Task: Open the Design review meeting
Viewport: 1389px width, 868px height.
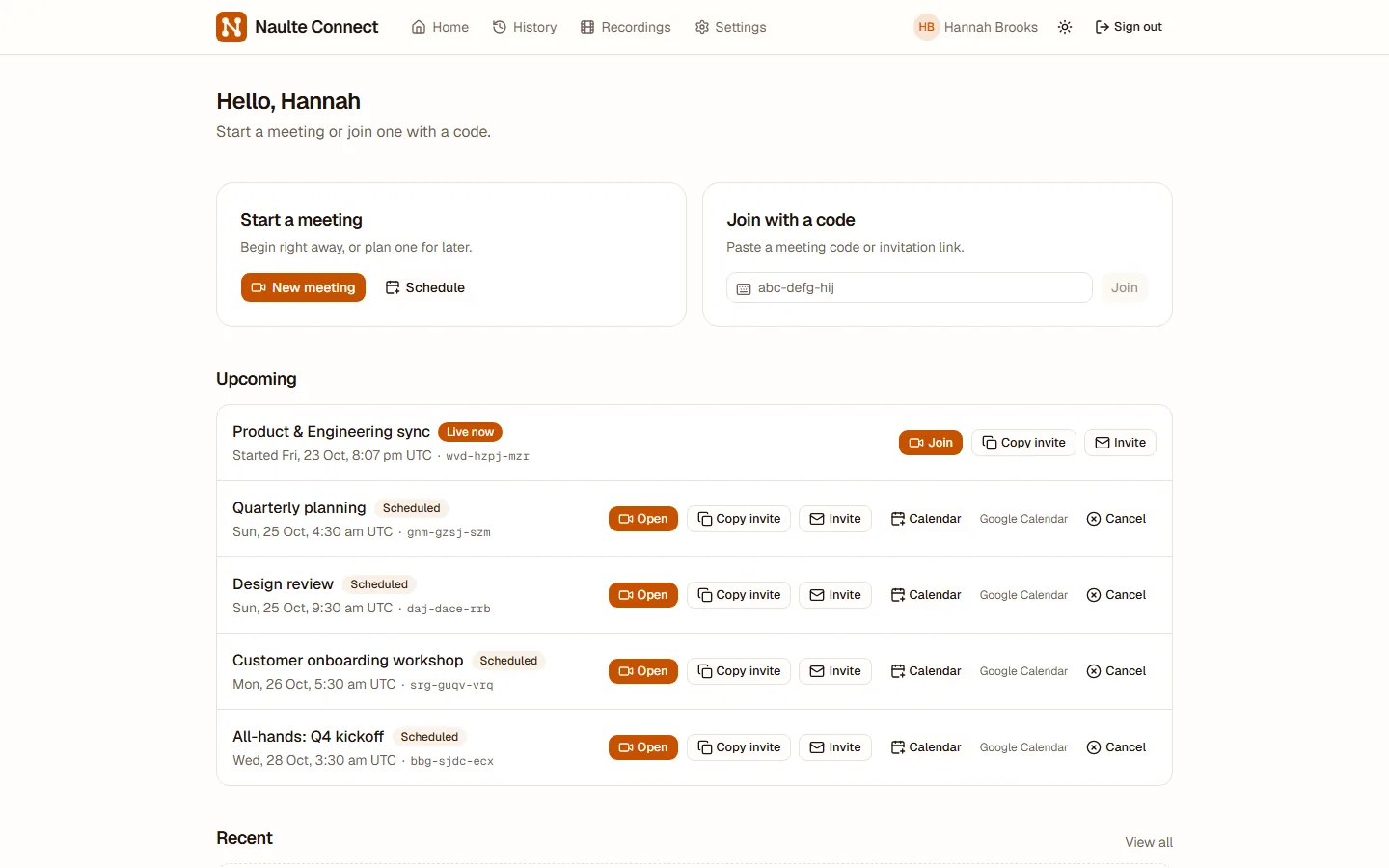Action: pos(643,595)
